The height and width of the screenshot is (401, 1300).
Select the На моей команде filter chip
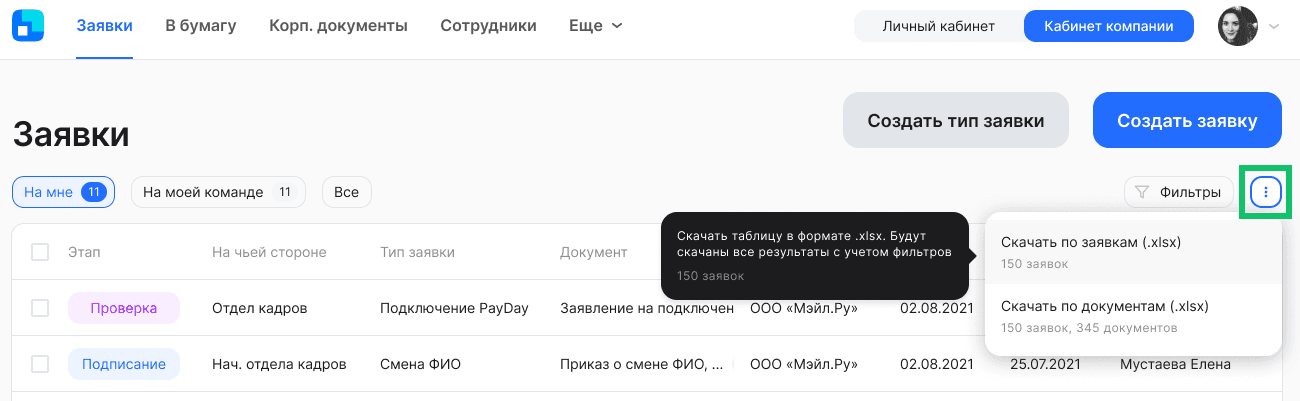tap(218, 192)
